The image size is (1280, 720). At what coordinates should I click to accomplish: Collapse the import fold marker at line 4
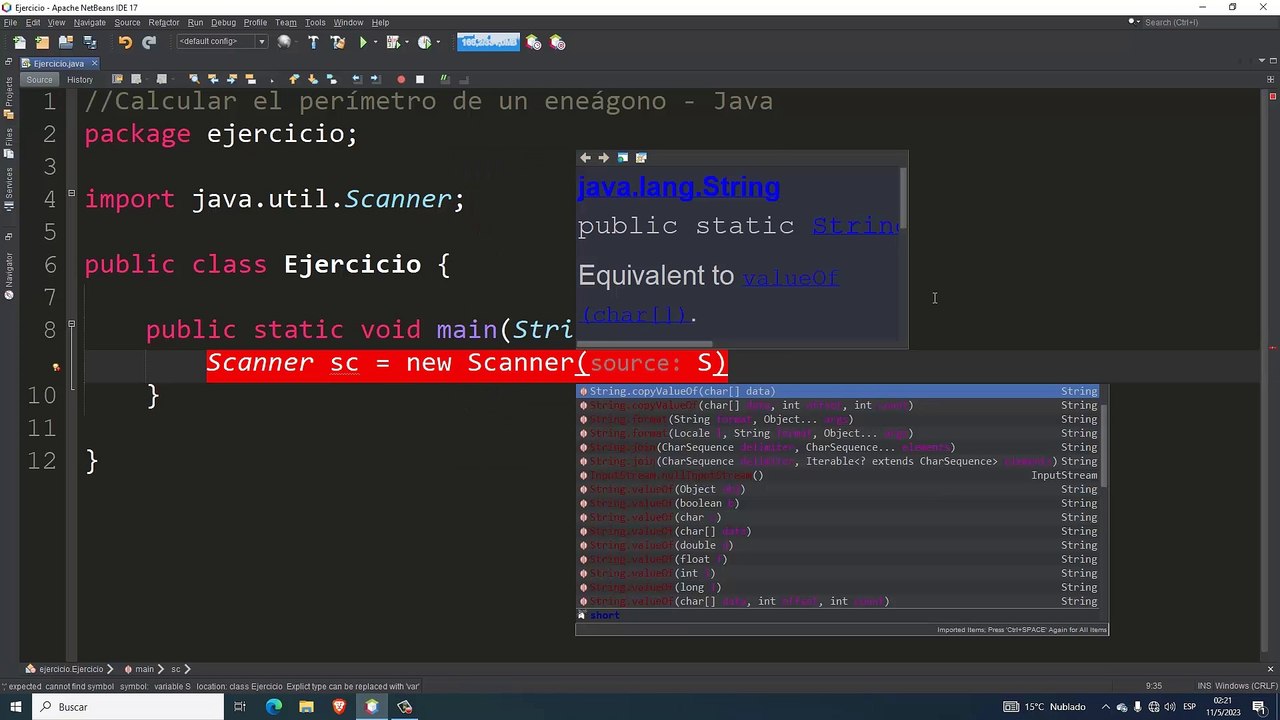[71, 193]
